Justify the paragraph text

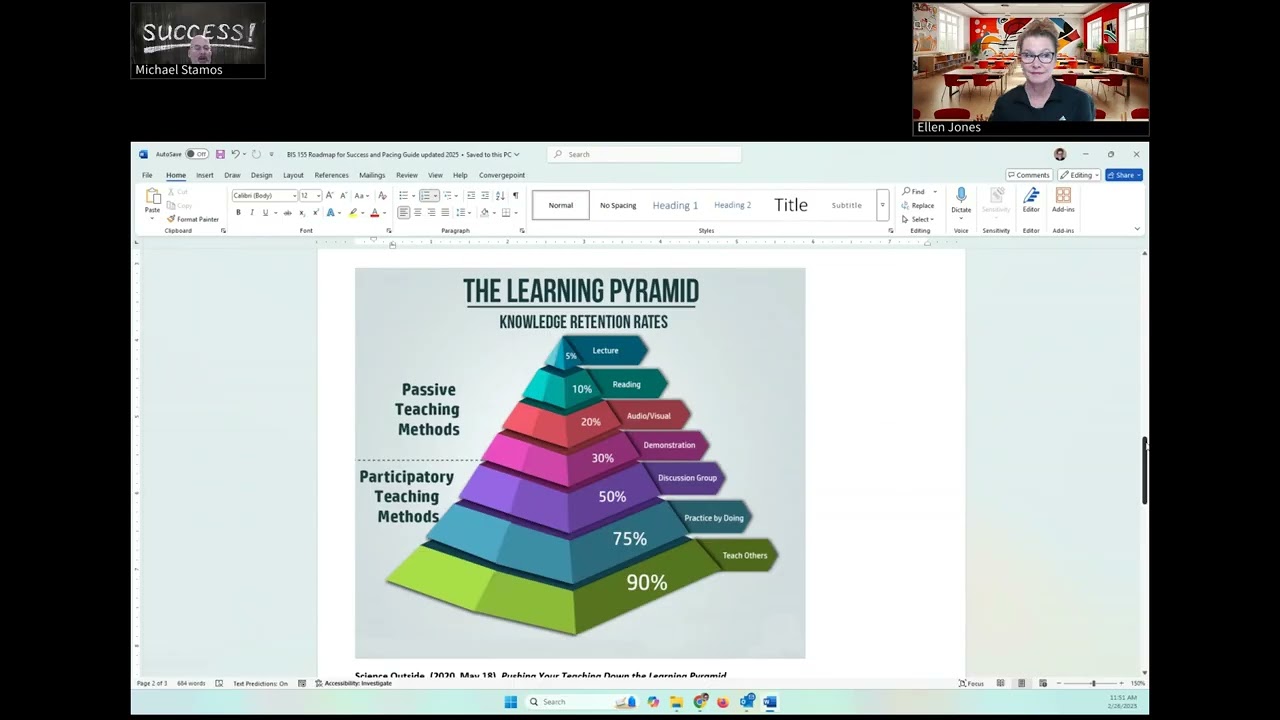pos(445,213)
